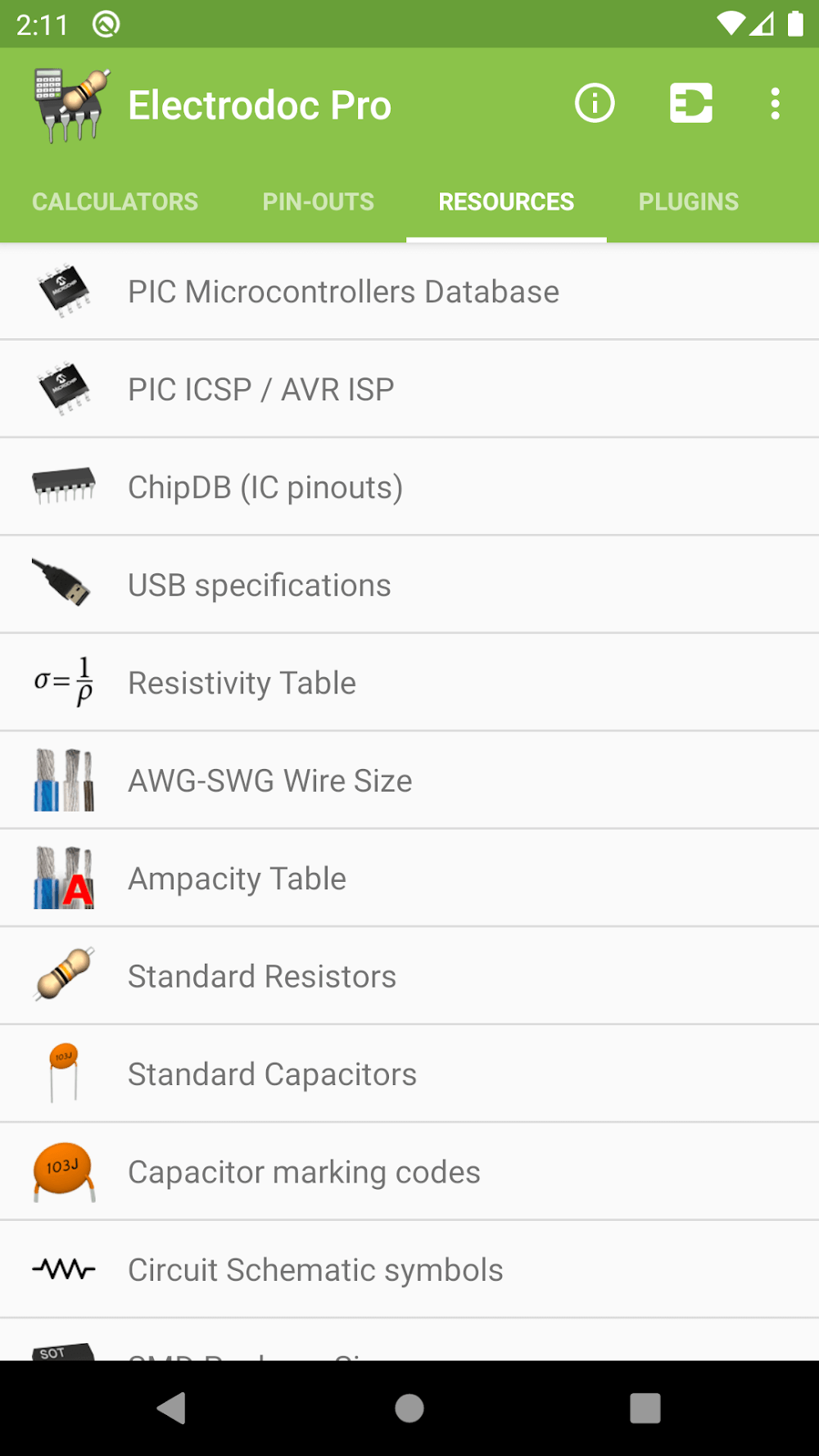The image size is (819, 1456).
Task: Tap the AWG-SWG wire bundle icon
Action: tap(64, 780)
